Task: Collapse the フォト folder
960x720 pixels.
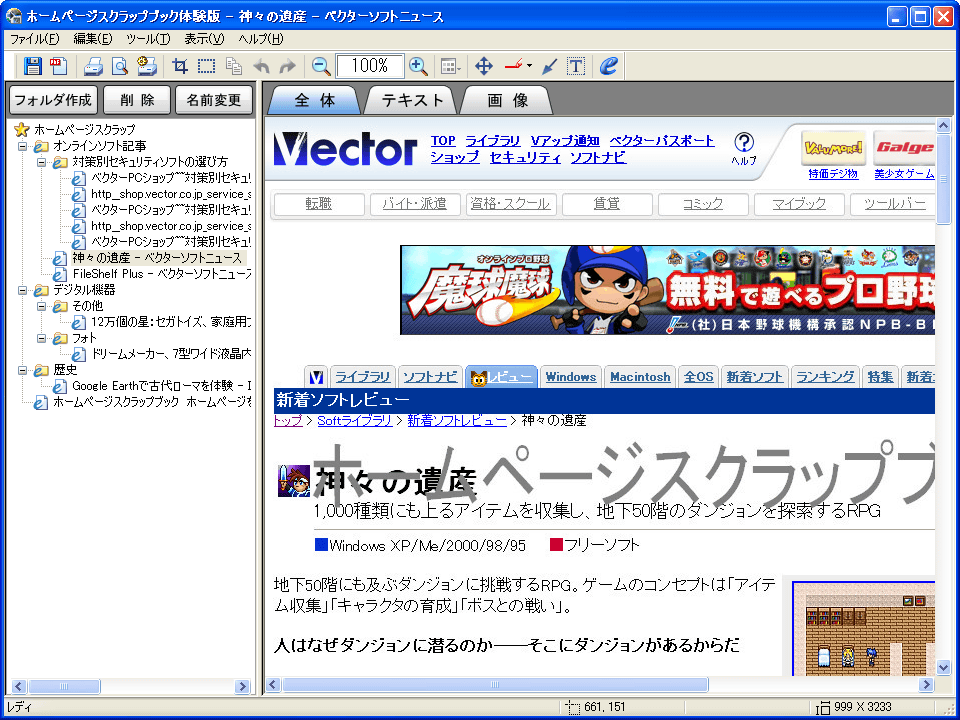Action: coord(42,338)
